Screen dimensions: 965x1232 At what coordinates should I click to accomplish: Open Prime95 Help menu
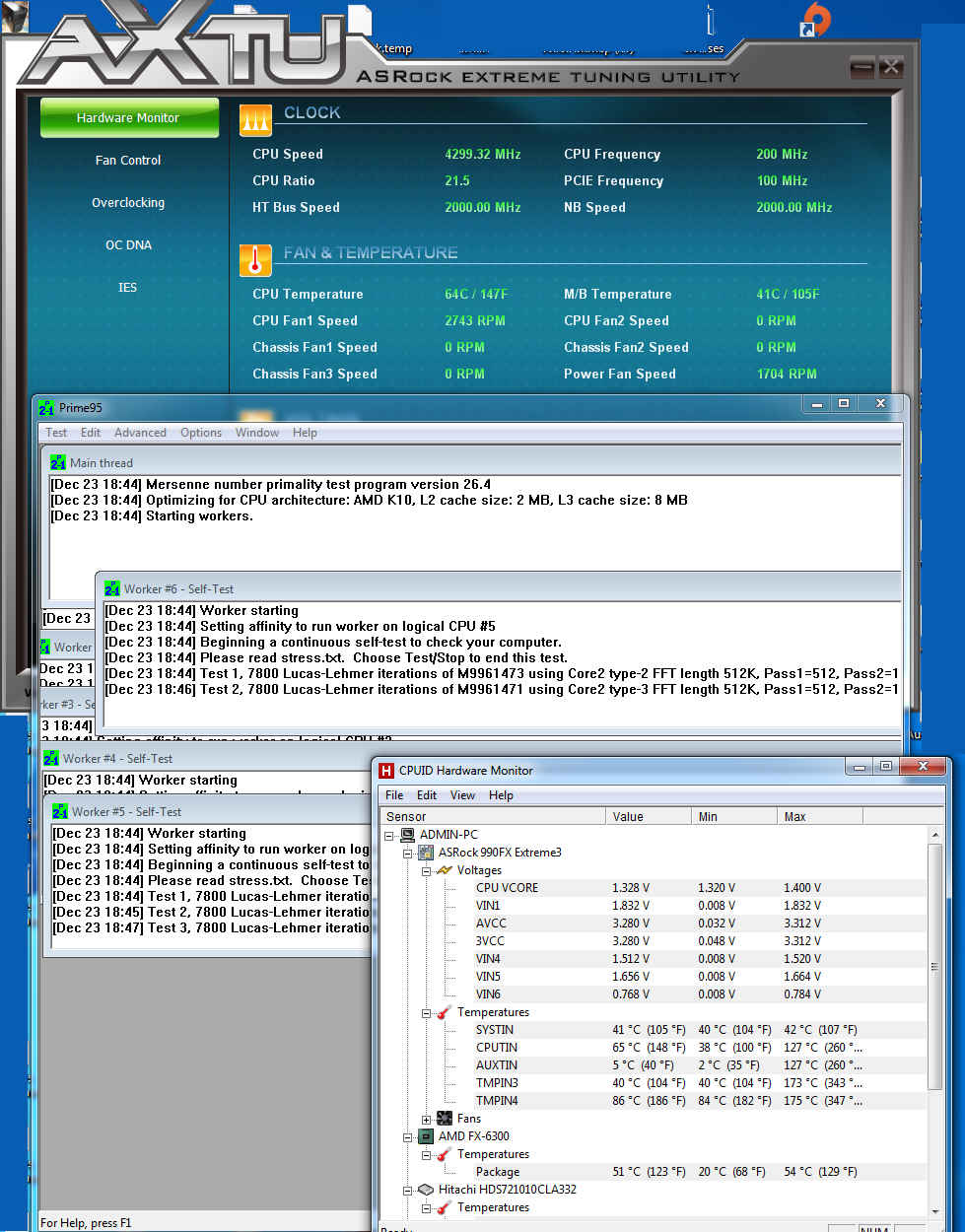click(x=305, y=433)
